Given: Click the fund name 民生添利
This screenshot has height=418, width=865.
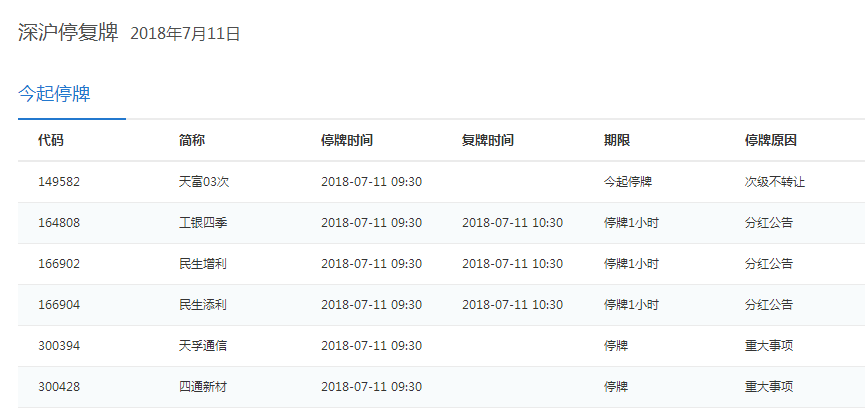Looking at the screenshot, I should pyautogui.click(x=203, y=305).
